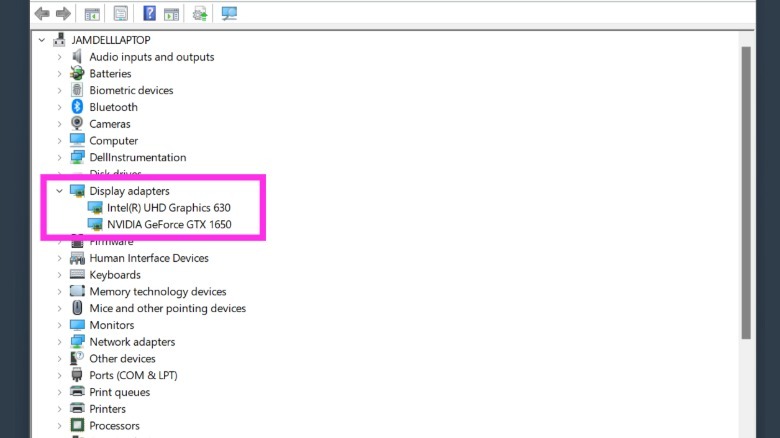Click the Biometric devices fingerprint icon
The height and width of the screenshot is (438, 780).
click(77, 90)
